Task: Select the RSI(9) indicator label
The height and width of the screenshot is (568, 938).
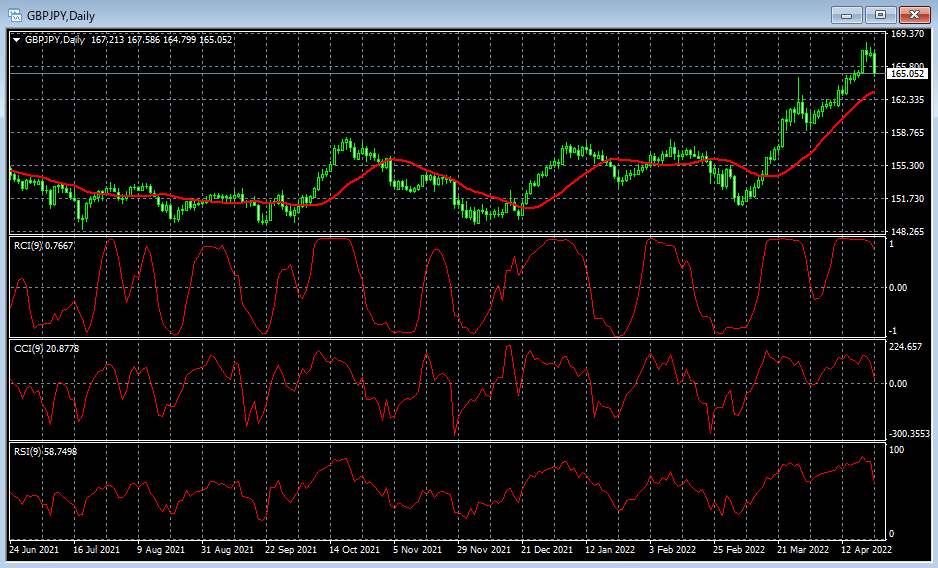Action: [x=45, y=452]
